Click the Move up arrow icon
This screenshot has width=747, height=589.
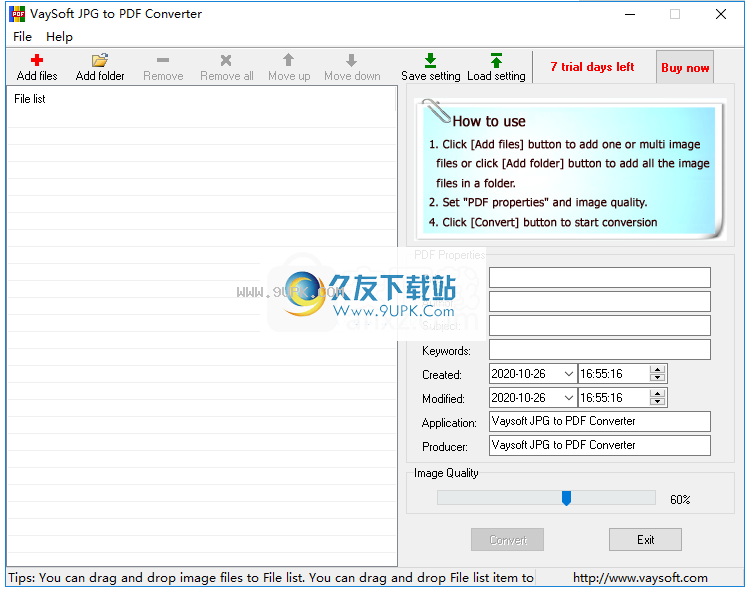tap(288, 60)
